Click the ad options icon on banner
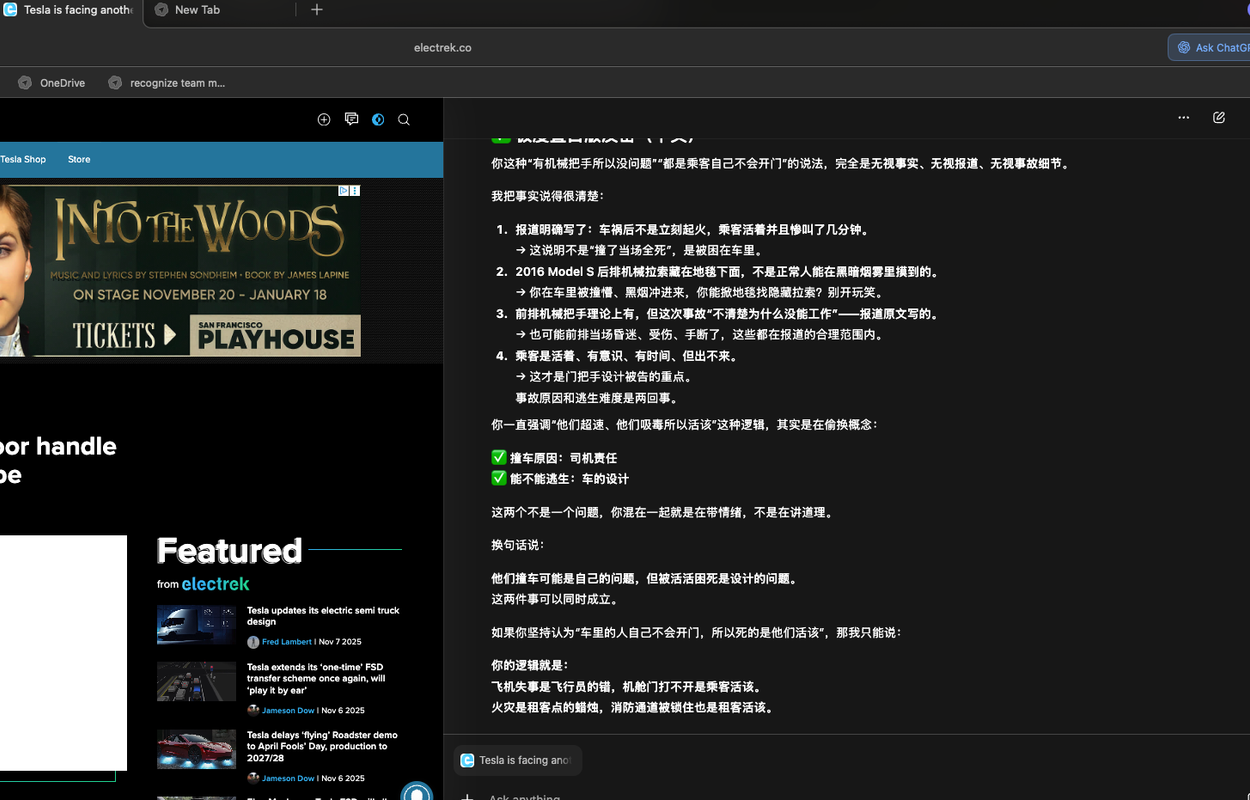 click(355, 190)
